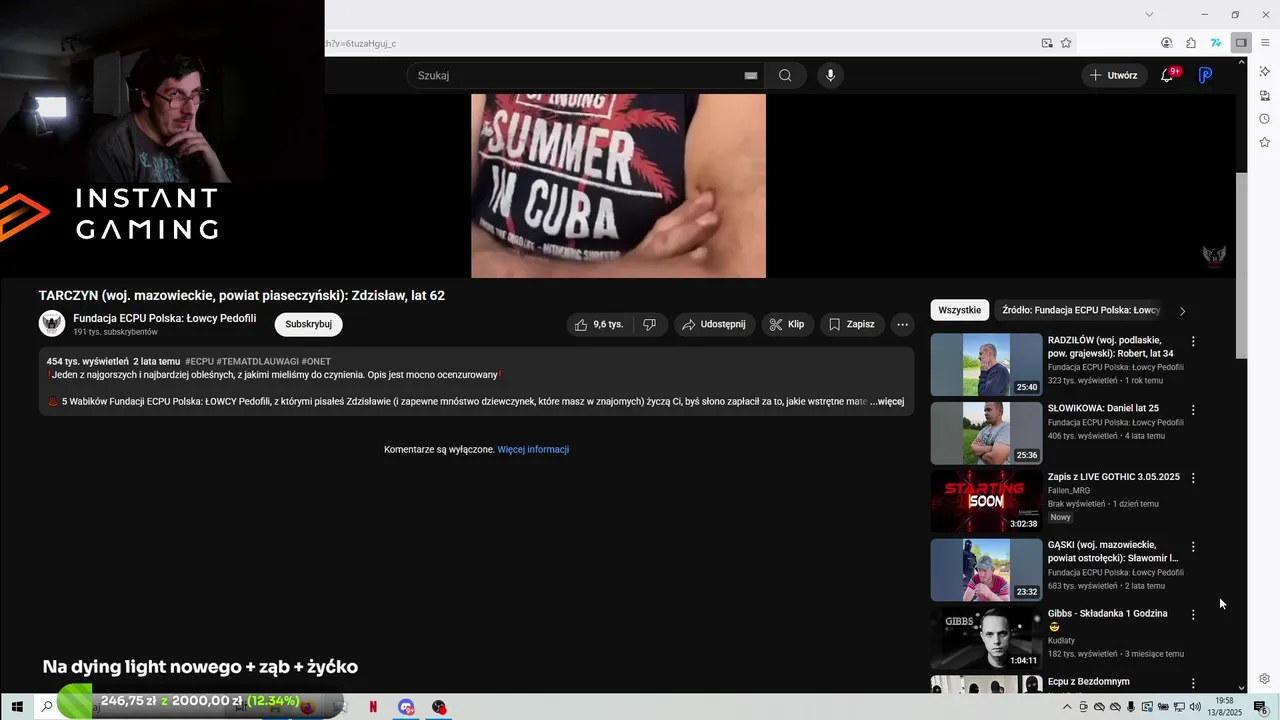Show next filter chips with right chevron

(1182, 311)
